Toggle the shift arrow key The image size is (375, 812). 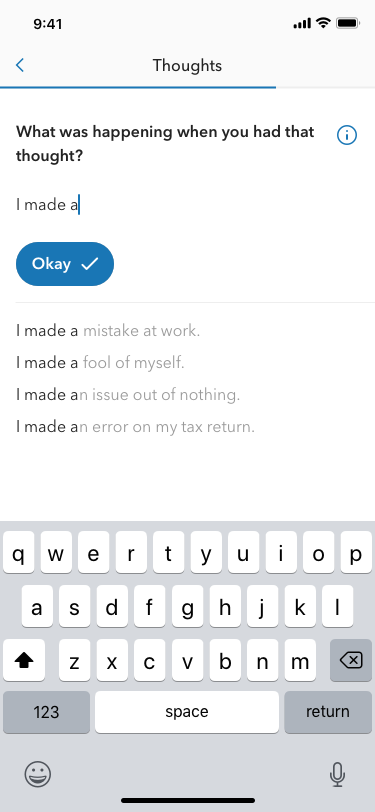[x=24, y=660]
